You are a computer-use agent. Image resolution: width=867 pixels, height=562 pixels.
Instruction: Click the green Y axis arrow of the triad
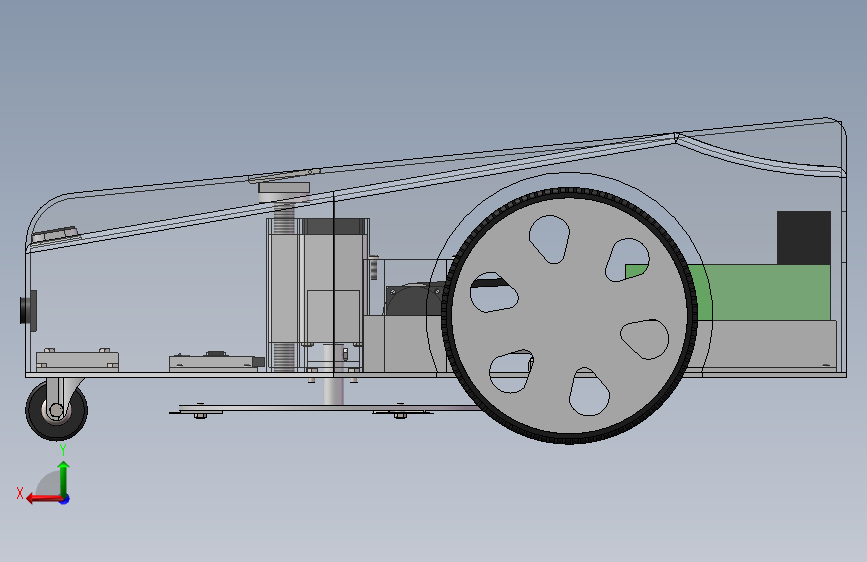(64, 479)
